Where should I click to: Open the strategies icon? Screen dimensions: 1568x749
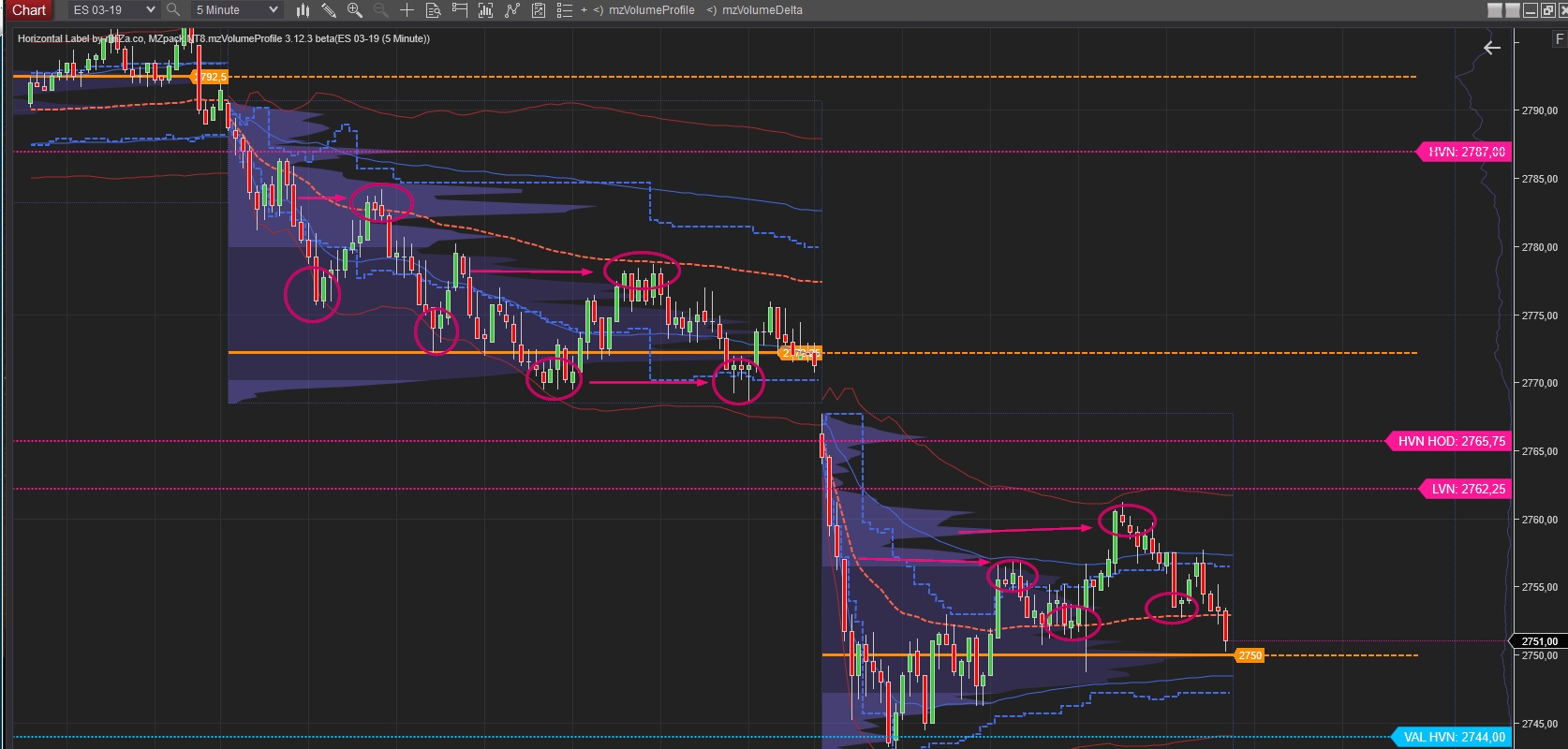(x=511, y=10)
